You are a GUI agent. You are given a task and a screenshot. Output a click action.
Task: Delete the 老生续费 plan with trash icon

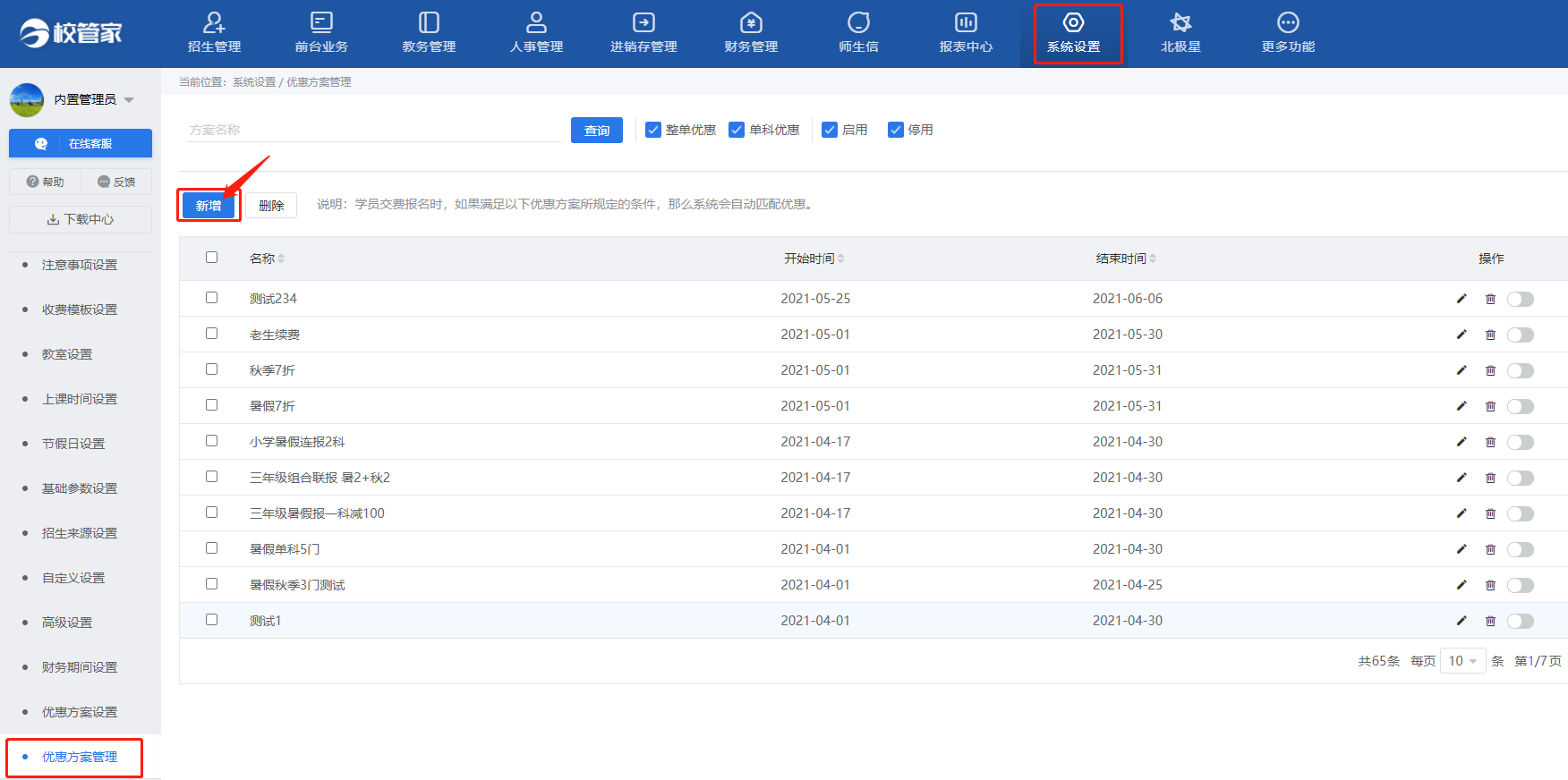point(1490,335)
